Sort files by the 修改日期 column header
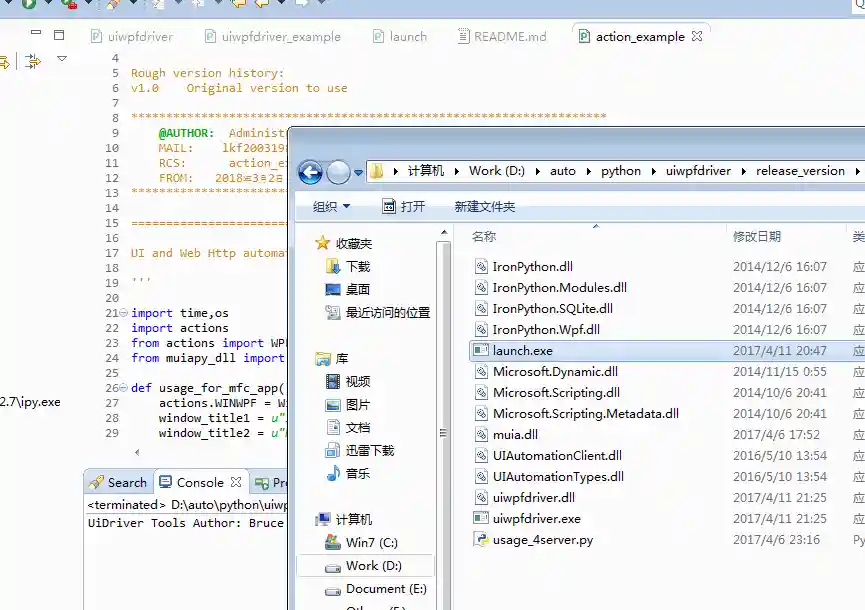 tap(757, 237)
